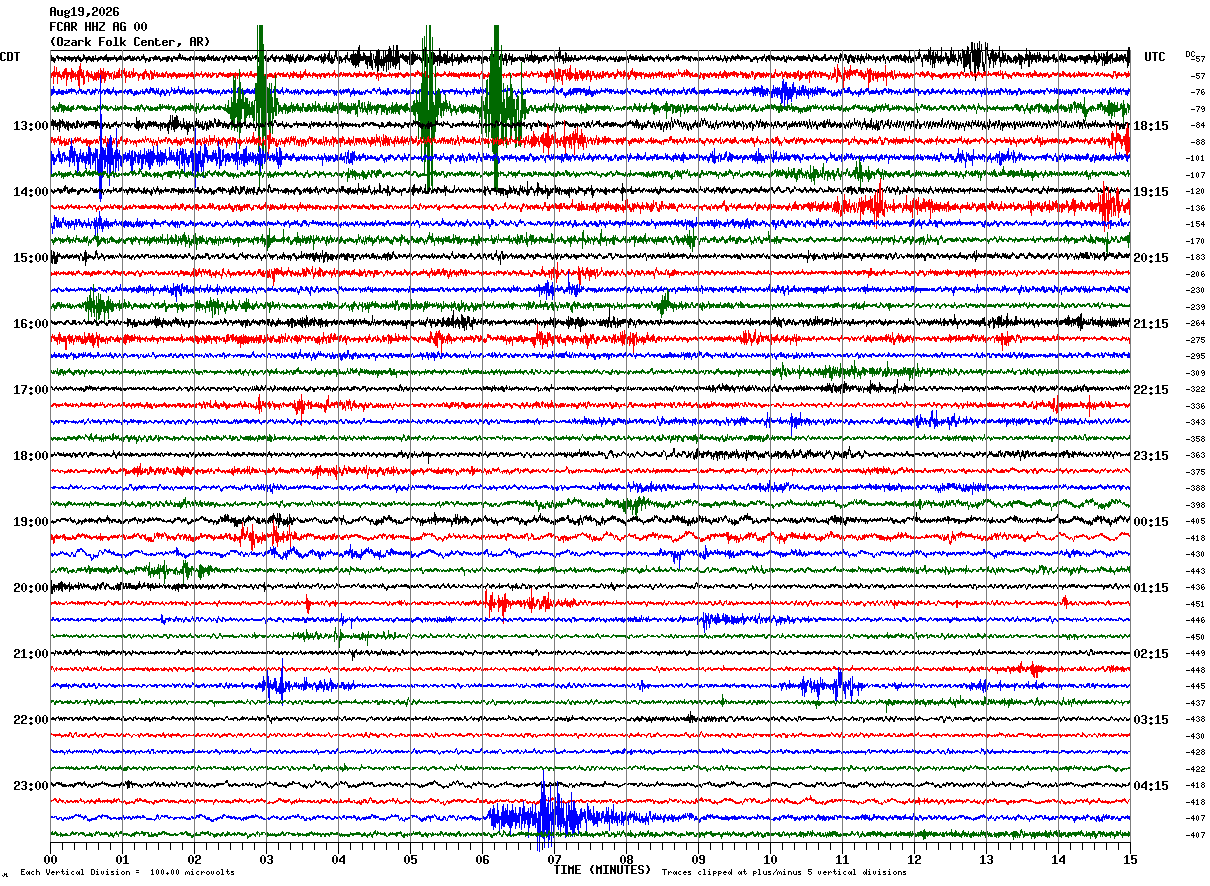
Task: Click the TIME (MINUTES) axis title
Action: [602, 870]
